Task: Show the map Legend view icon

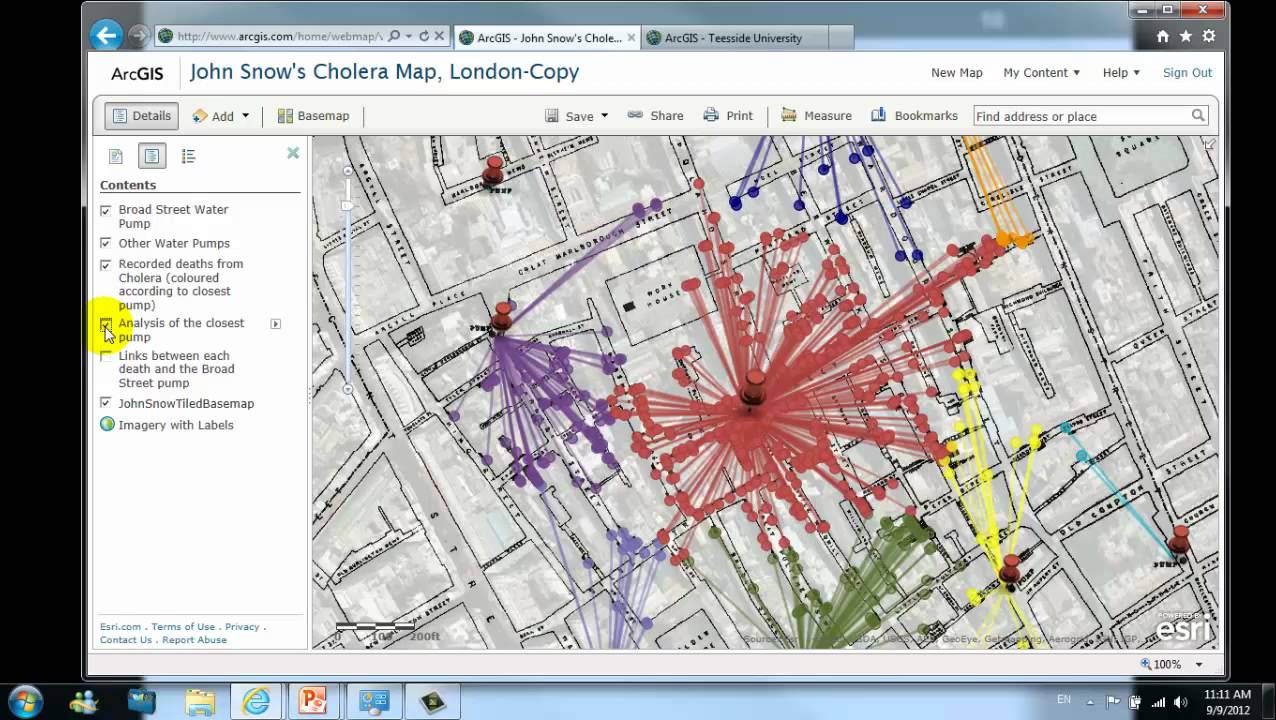Action: (x=188, y=156)
